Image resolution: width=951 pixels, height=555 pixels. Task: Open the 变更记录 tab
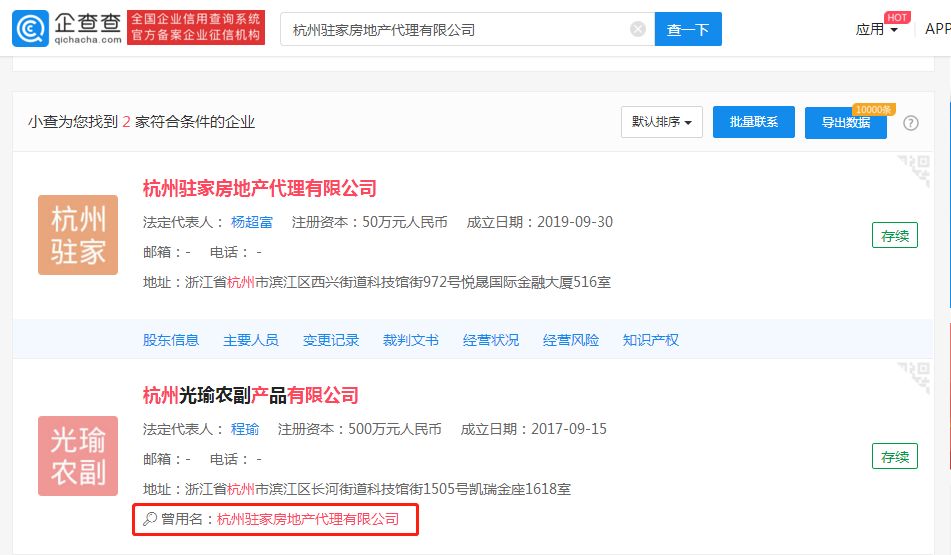(331, 340)
